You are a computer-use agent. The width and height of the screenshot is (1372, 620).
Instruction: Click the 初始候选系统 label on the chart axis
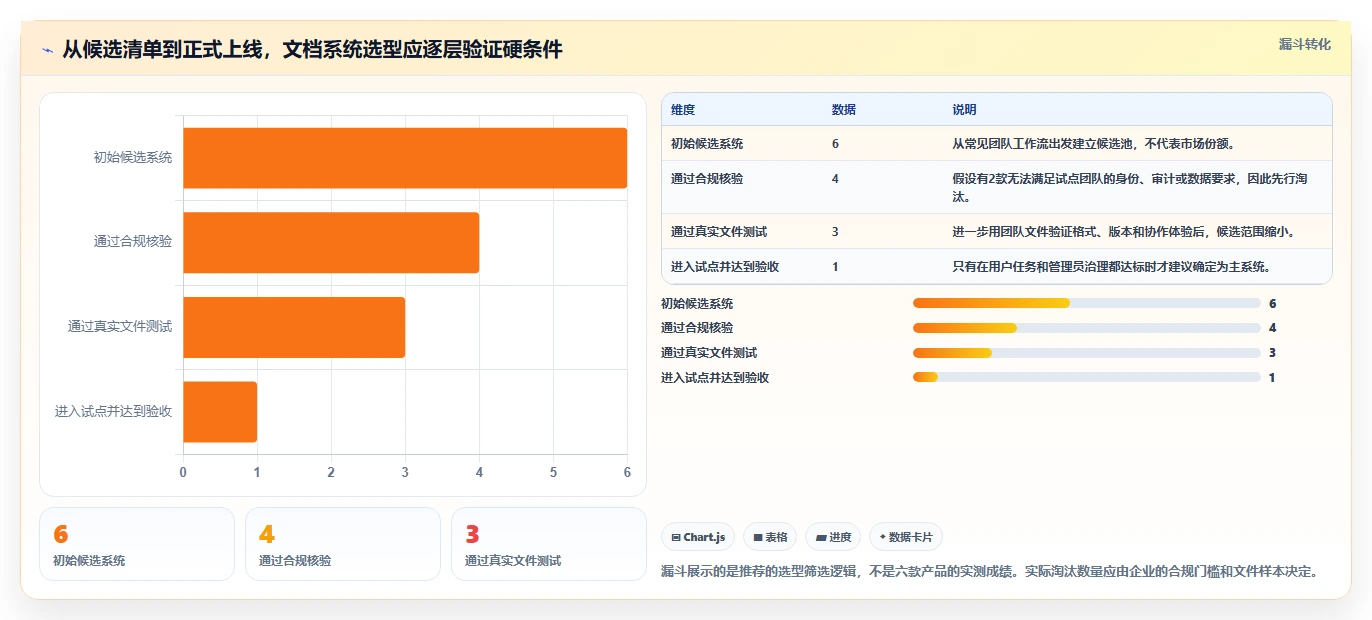[x=133, y=158]
